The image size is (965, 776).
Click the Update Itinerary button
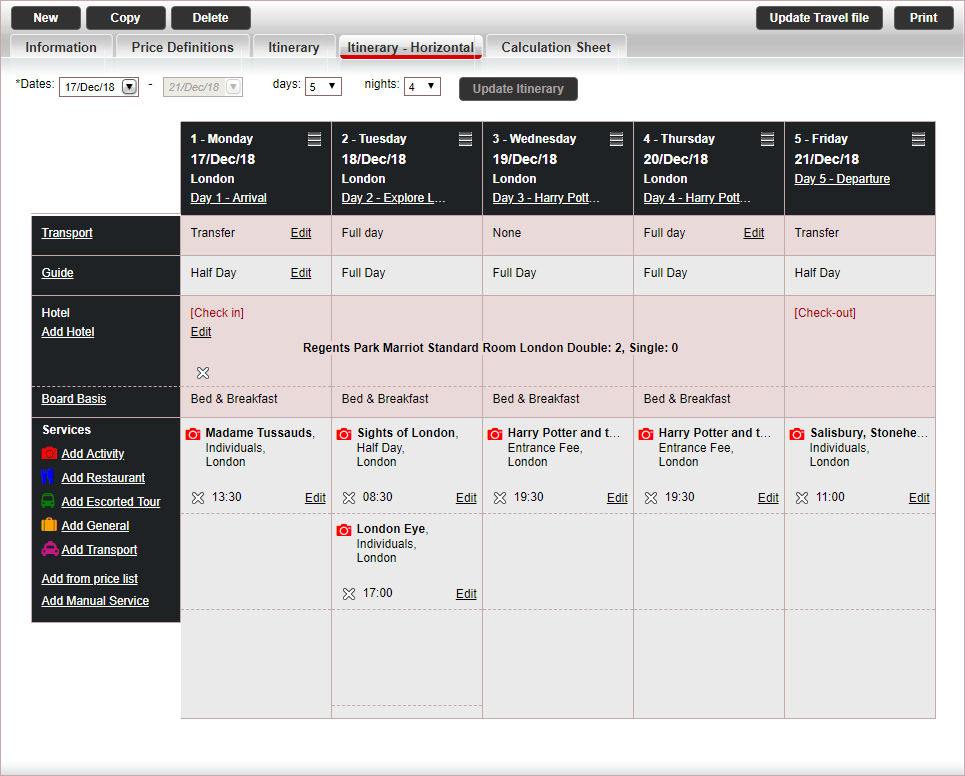(x=518, y=89)
